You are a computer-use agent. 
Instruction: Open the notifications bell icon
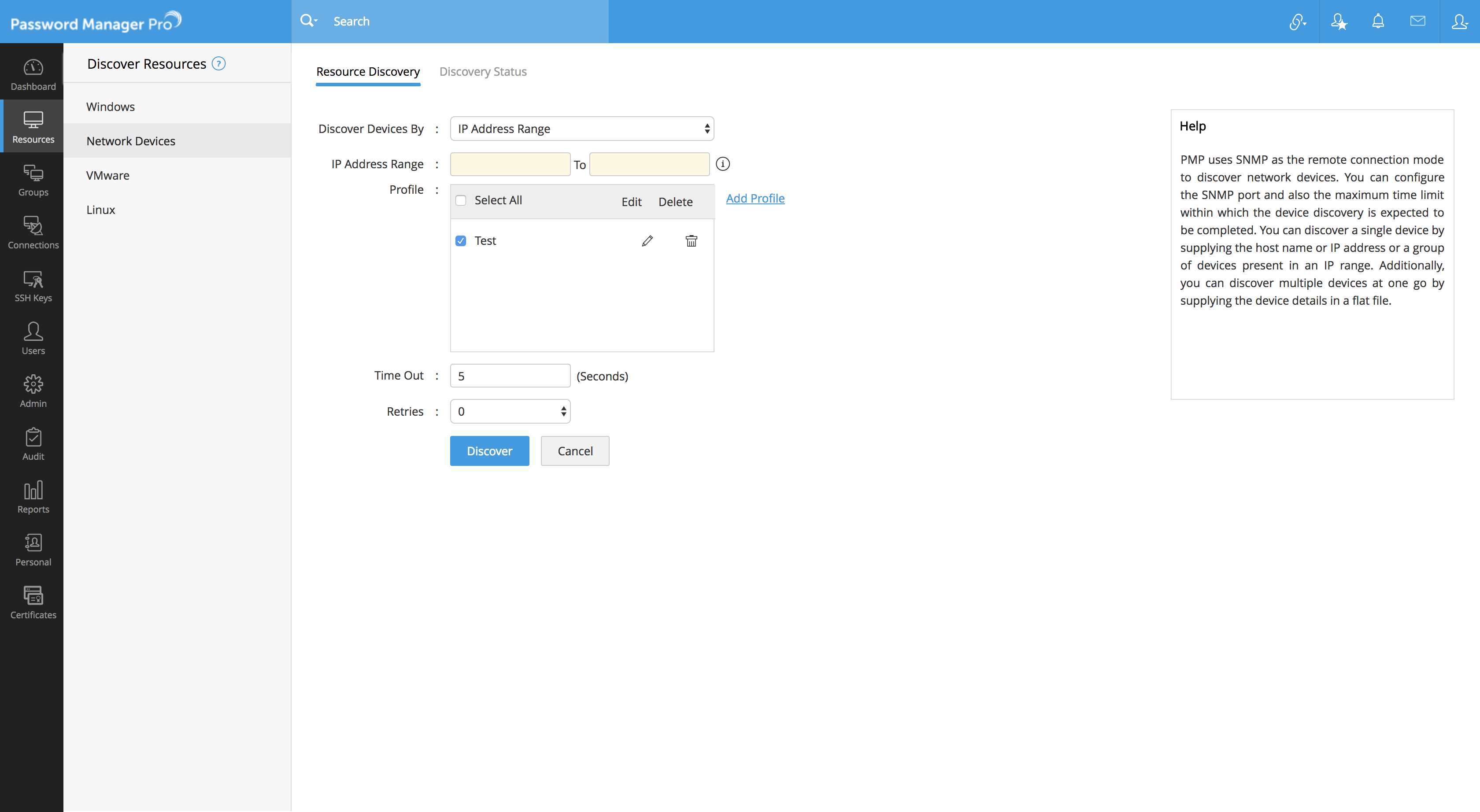click(x=1378, y=21)
